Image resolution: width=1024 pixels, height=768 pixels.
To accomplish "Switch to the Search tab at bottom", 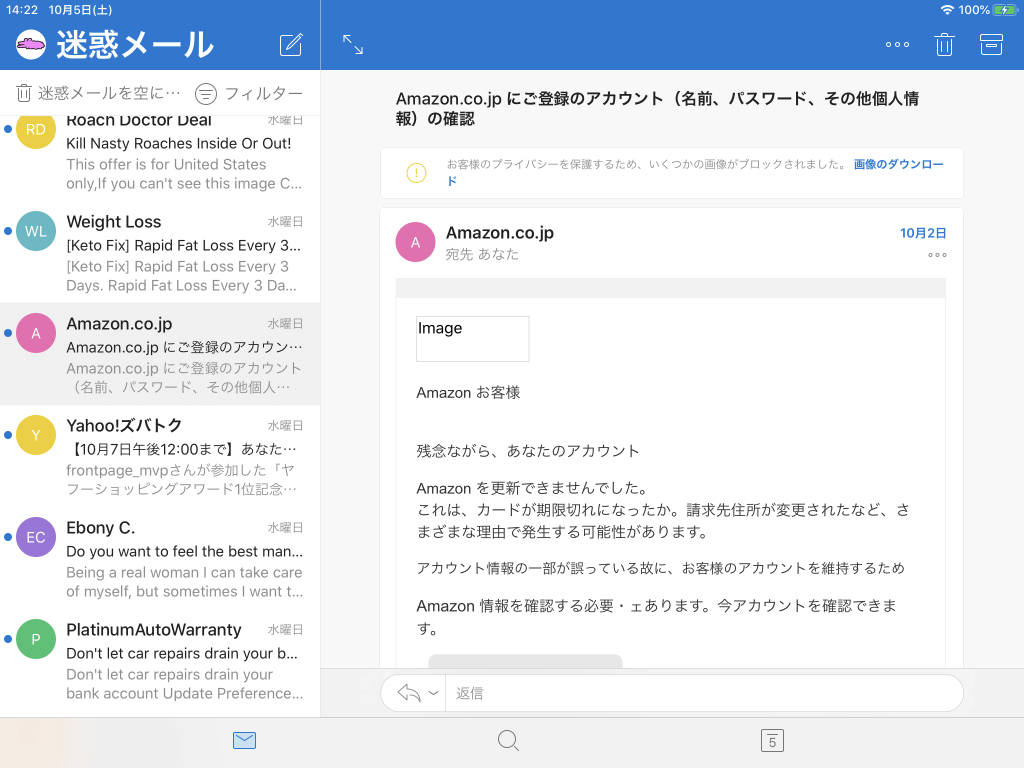I will [508, 741].
